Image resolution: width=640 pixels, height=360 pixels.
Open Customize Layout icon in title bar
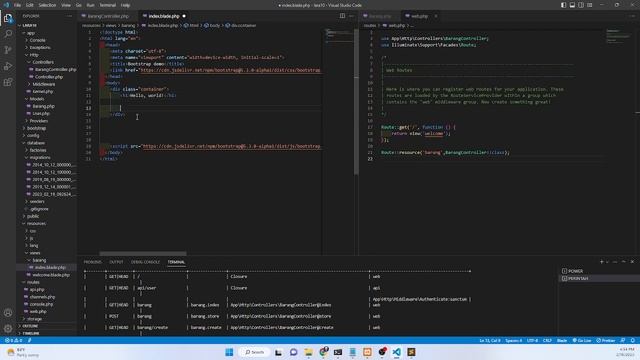tap(590, 5)
